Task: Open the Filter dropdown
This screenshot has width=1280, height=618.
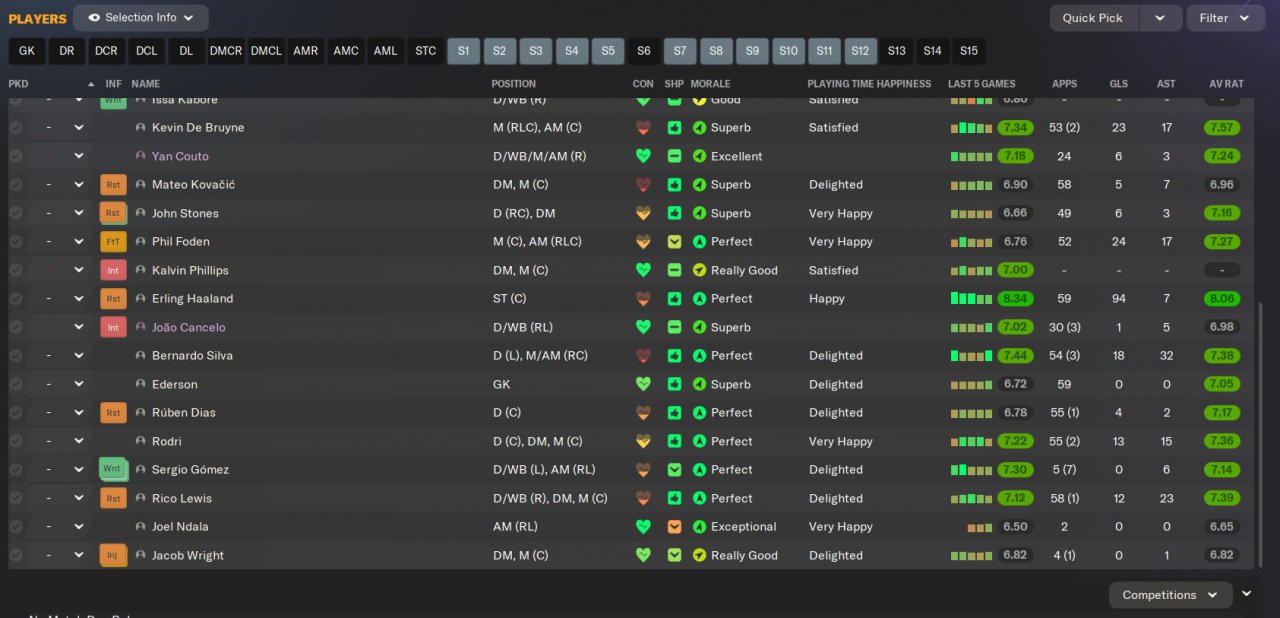Action: (x=1225, y=18)
